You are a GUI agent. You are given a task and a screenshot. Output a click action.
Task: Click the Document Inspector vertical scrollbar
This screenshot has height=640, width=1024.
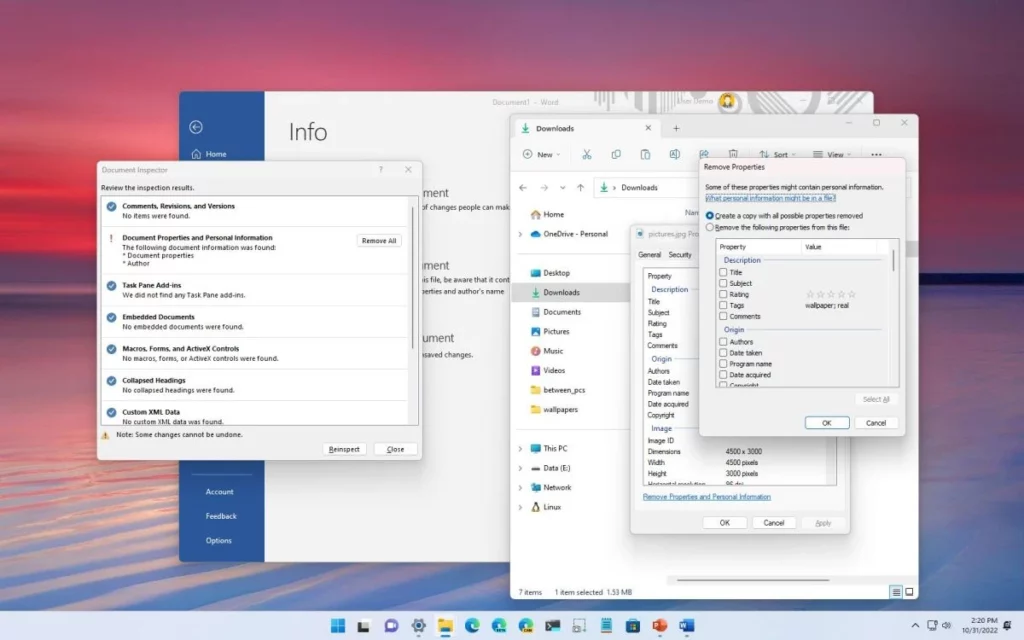coord(413,278)
